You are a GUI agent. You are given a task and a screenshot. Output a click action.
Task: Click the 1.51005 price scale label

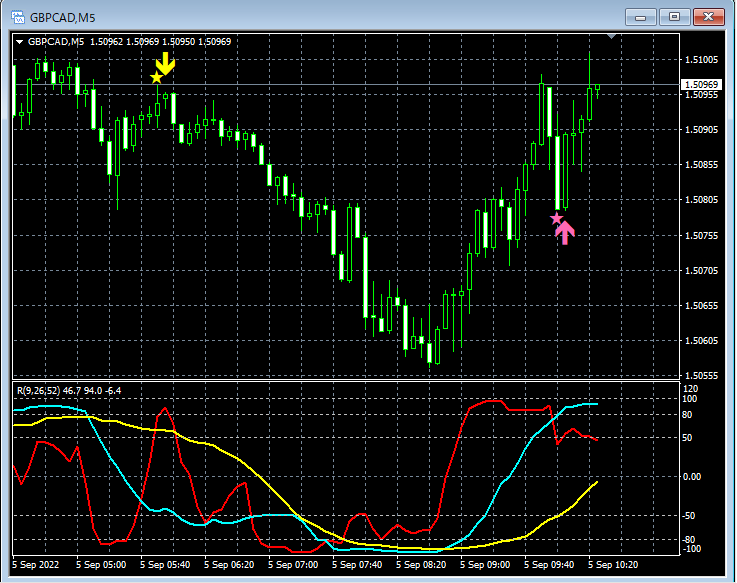tap(701, 59)
